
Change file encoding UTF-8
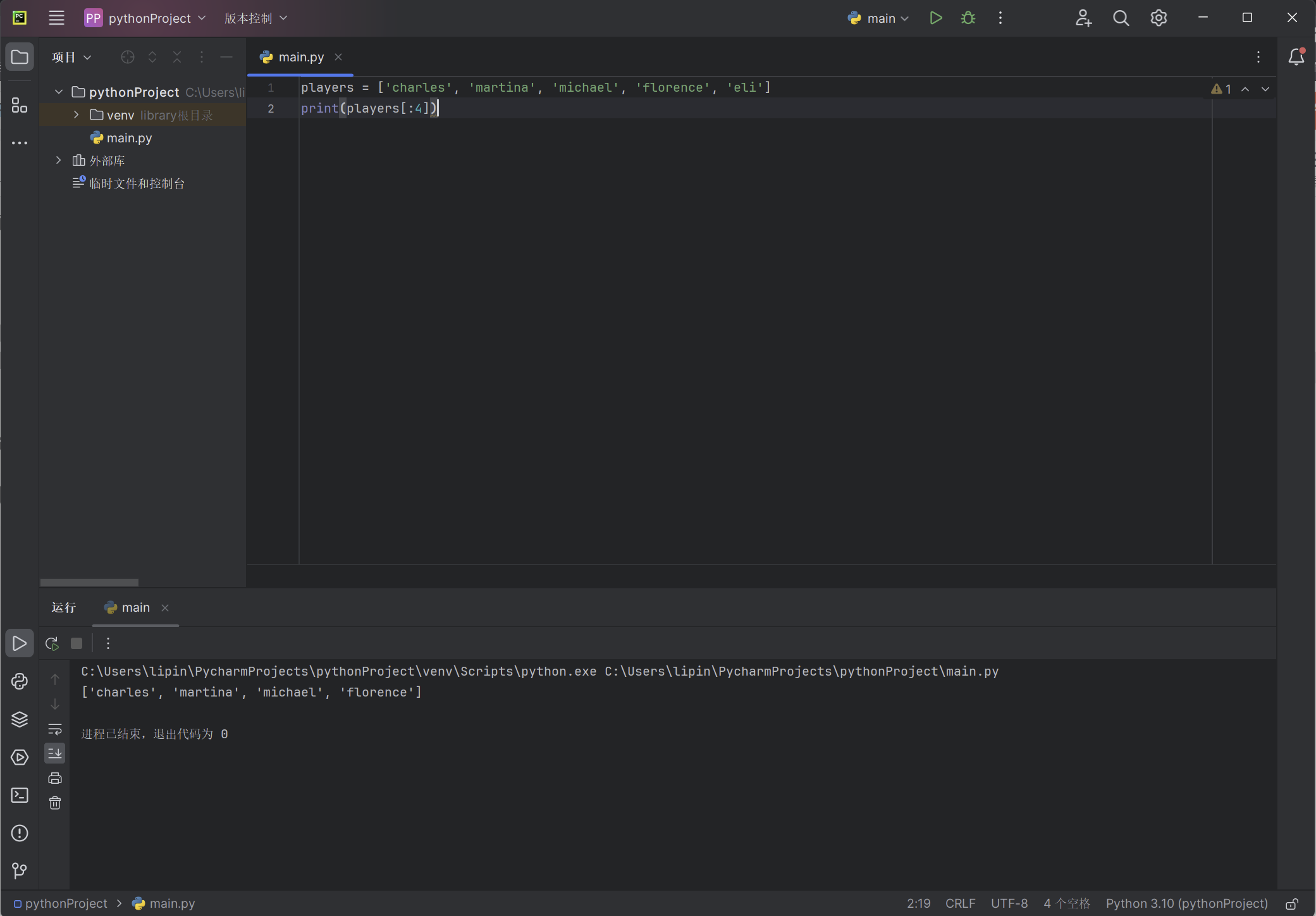(x=1009, y=903)
